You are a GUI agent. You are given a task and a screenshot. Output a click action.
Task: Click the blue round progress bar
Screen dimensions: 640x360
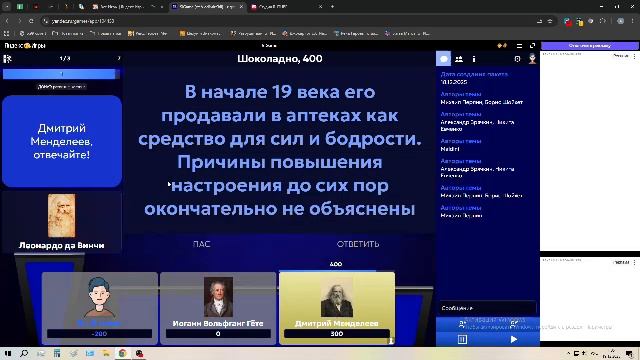(x=61, y=74)
